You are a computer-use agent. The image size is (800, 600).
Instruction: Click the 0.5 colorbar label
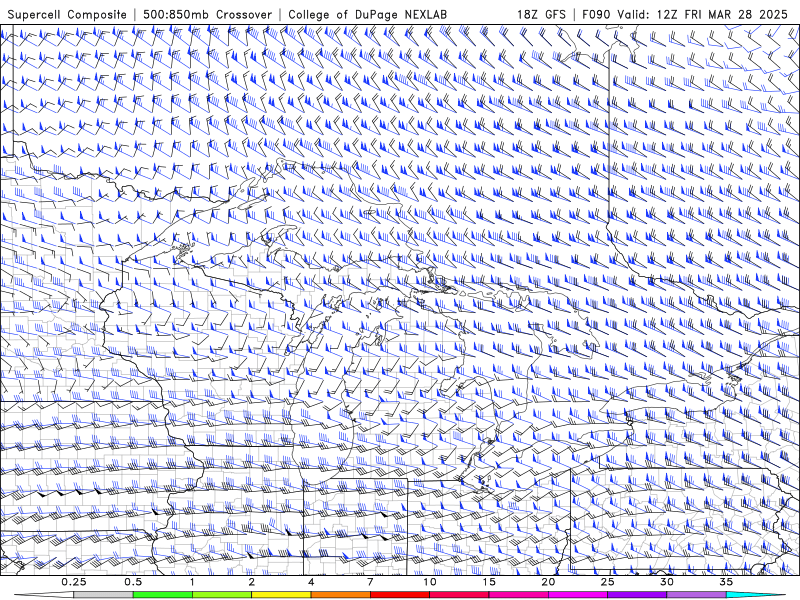(133, 582)
